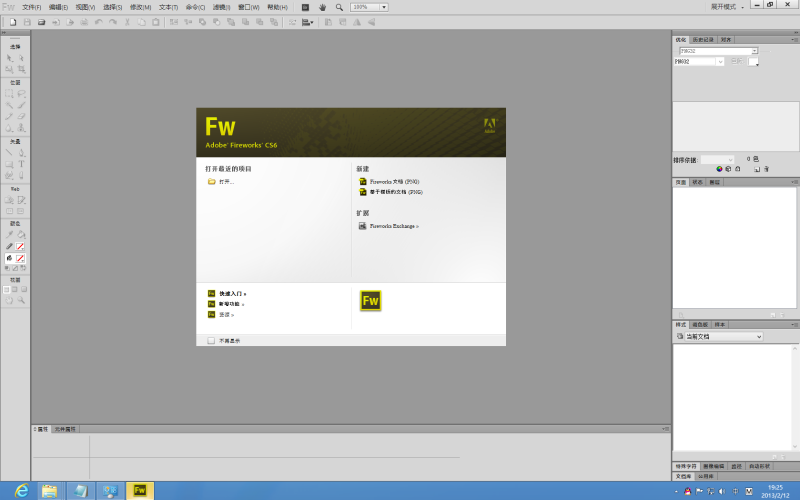The height and width of the screenshot is (500, 800).
Task: Select the Pointer tool in the tools panel
Action: (x=10, y=58)
